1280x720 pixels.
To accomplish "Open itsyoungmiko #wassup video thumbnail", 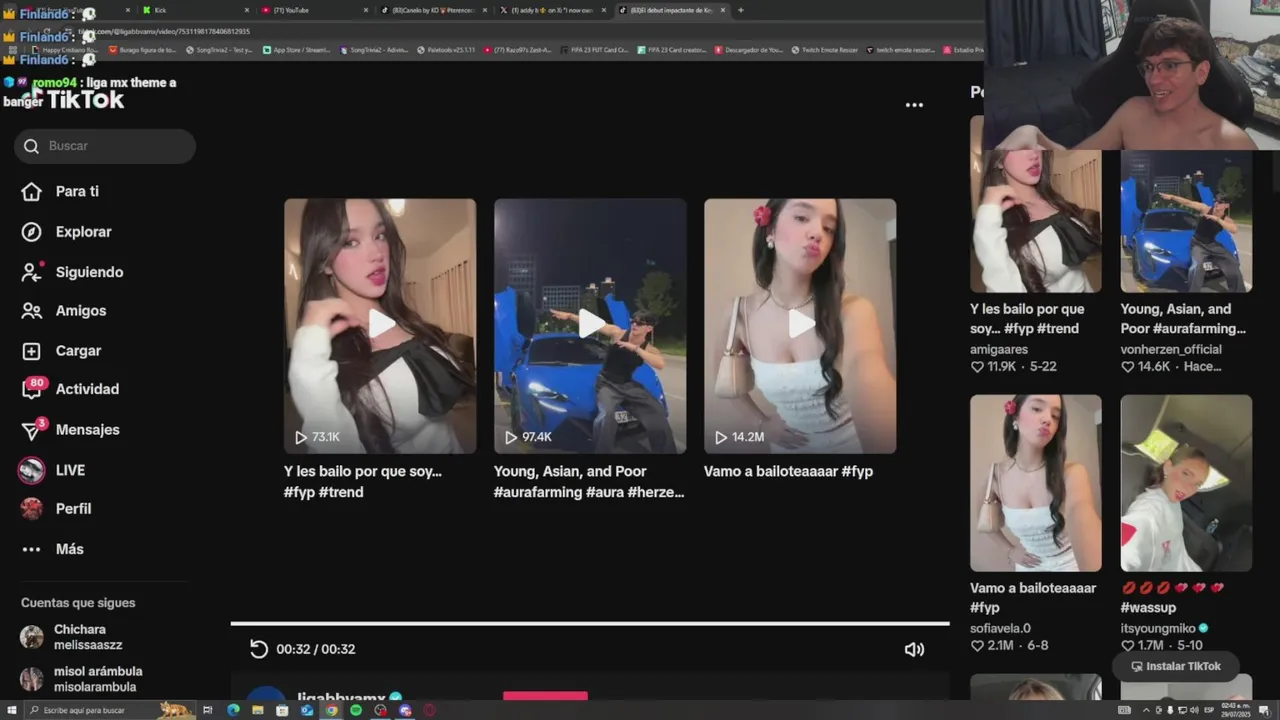I will (1186, 483).
